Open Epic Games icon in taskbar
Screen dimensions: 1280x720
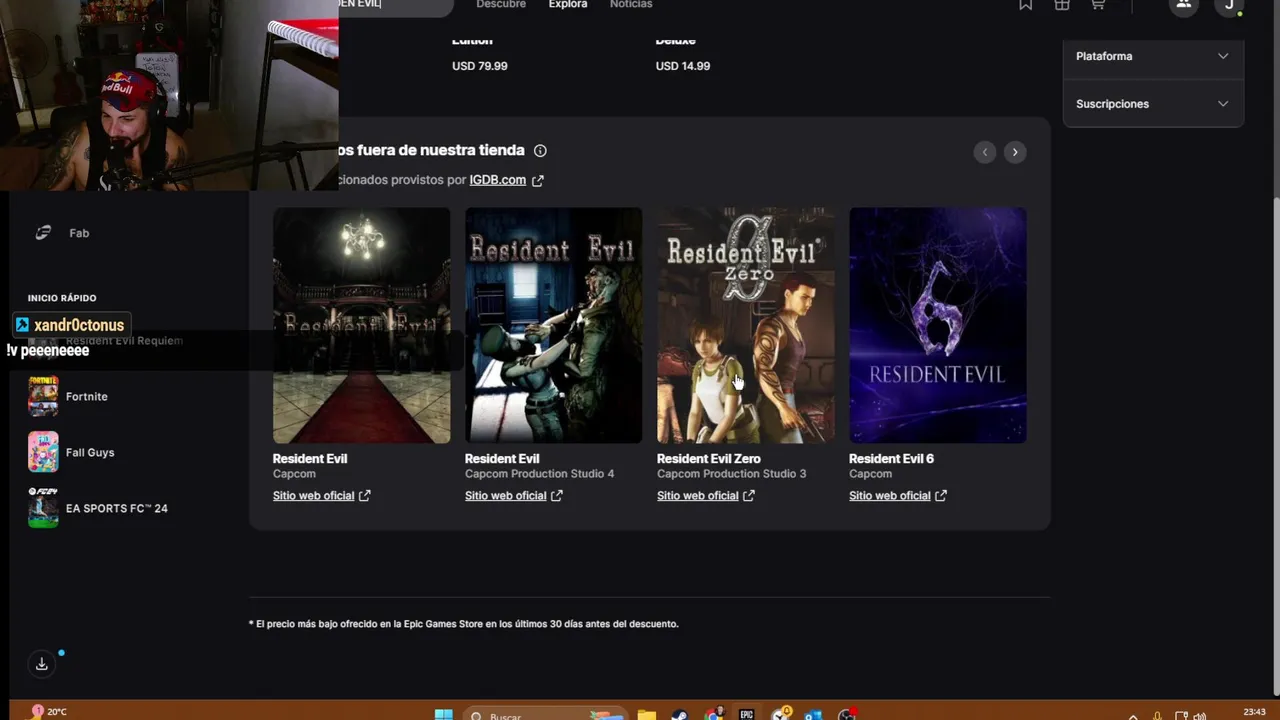(x=746, y=715)
